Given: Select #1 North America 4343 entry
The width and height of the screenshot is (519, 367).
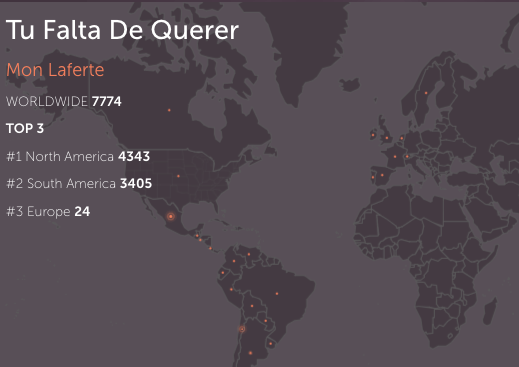Looking at the screenshot, I should [x=78, y=156].
